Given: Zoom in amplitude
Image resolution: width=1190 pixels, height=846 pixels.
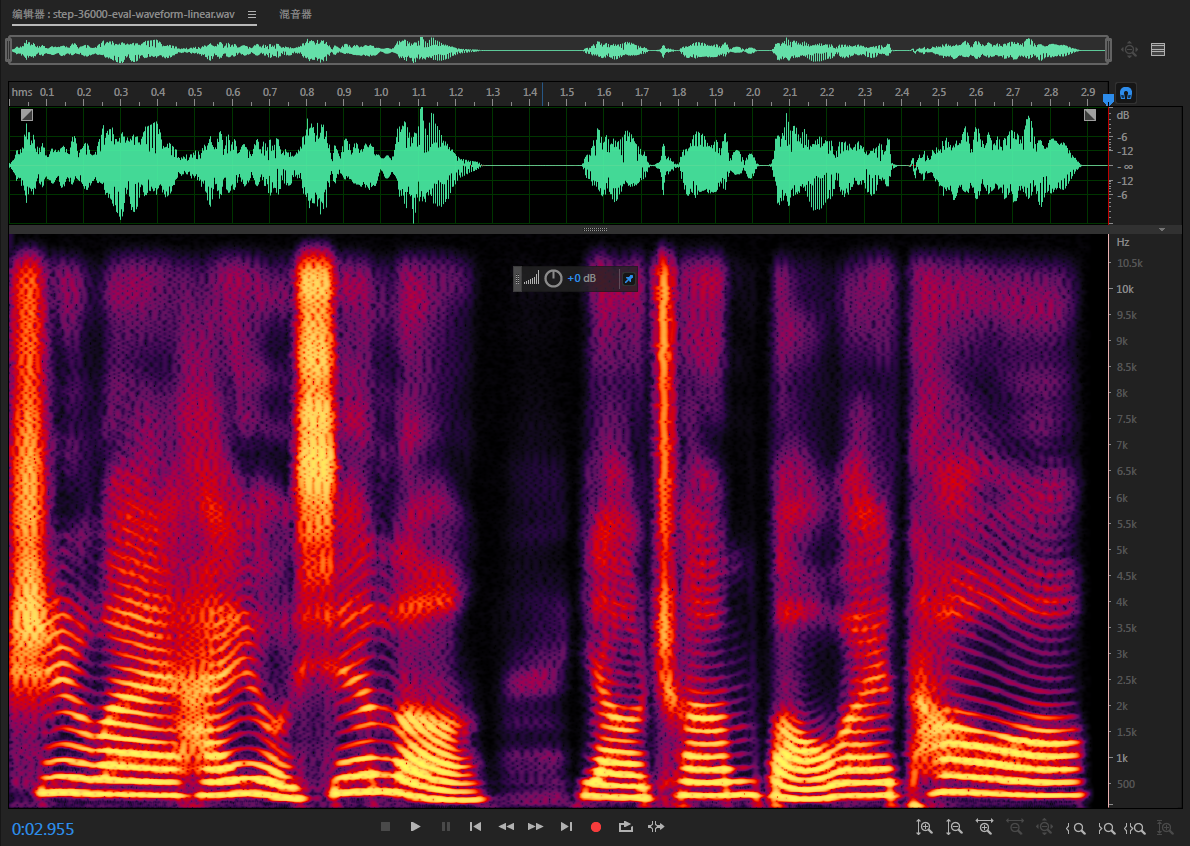Looking at the screenshot, I should (924, 828).
